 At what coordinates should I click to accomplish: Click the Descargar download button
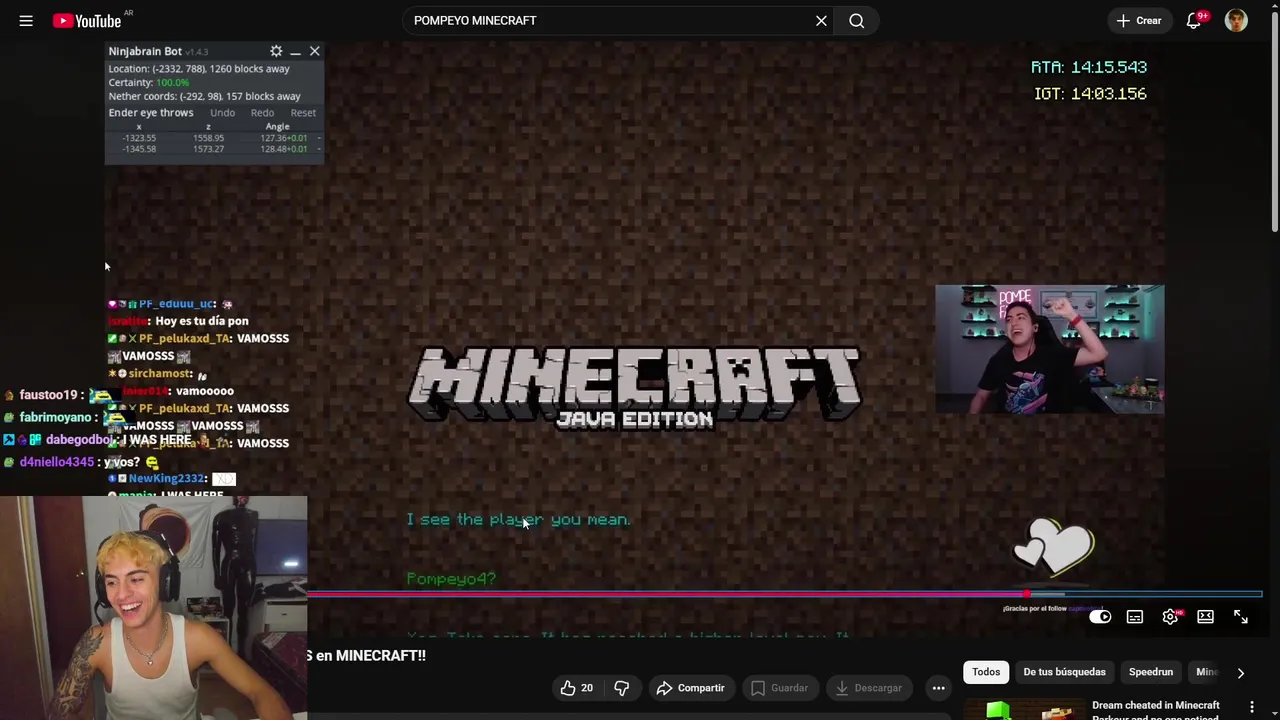pos(868,688)
